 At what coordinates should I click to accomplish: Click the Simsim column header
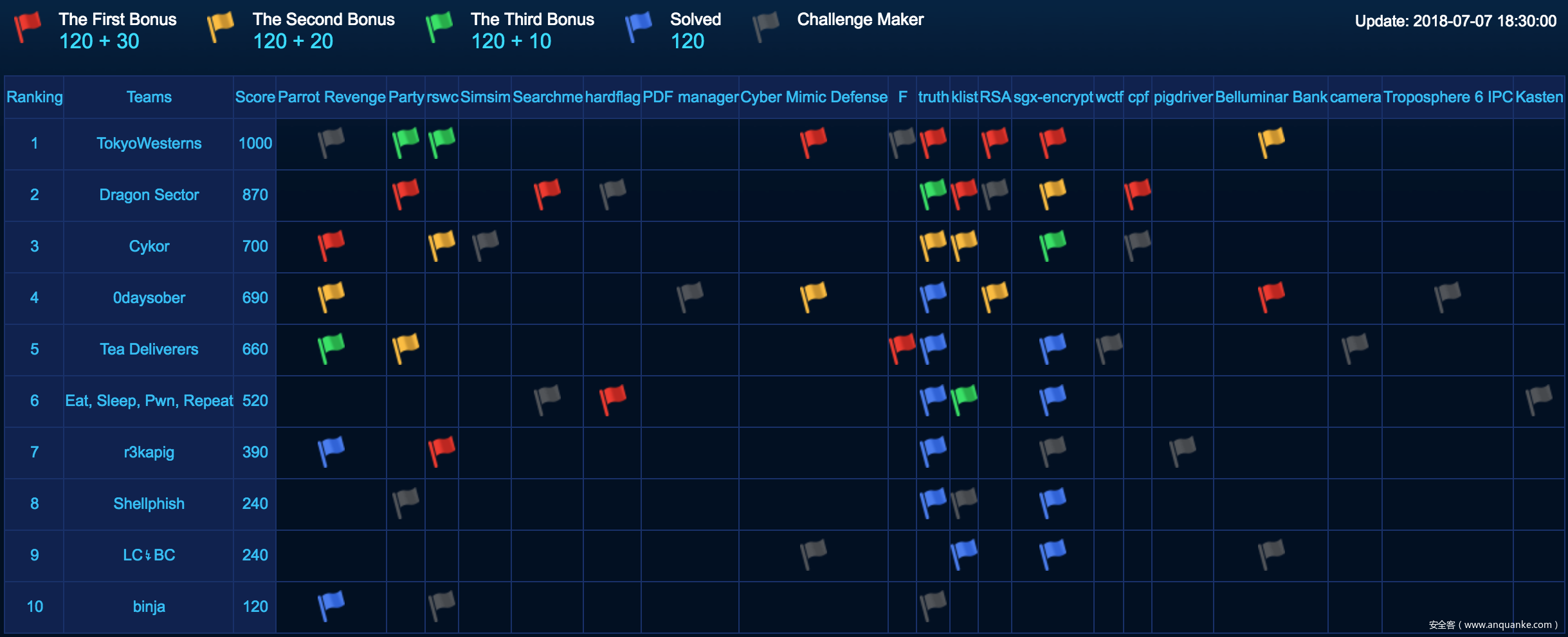click(486, 97)
